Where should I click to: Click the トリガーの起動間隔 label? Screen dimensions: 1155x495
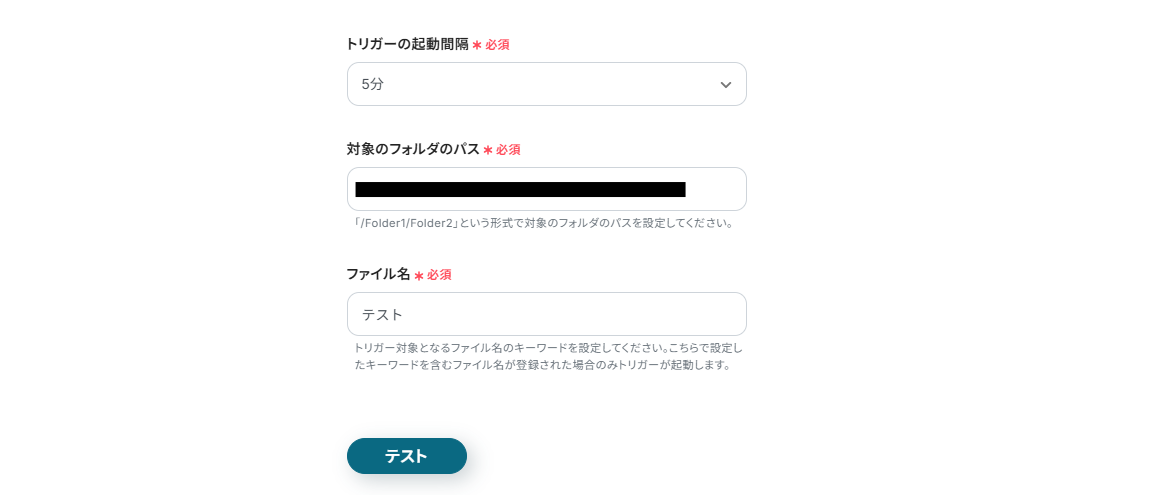click(407, 44)
